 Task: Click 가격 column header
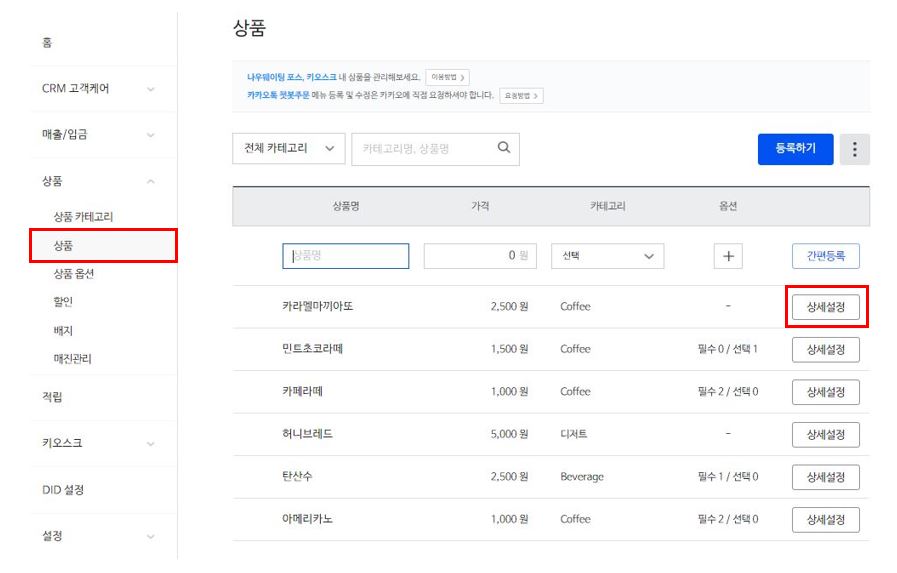[x=480, y=206]
